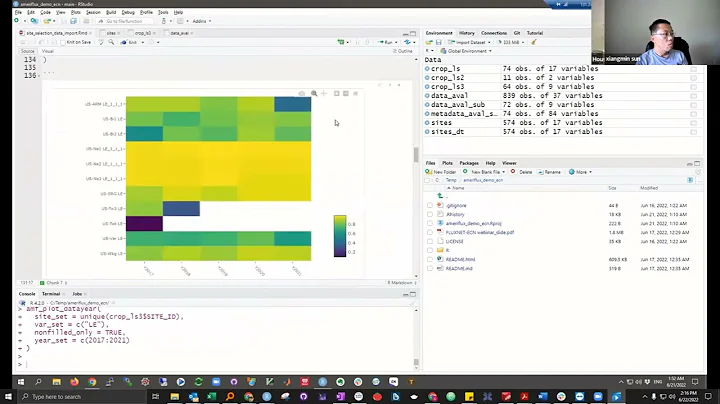Image resolution: width=720 pixels, height=404 pixels.
Task: Open the More files dropdown
Action: [x=580, y=172]
